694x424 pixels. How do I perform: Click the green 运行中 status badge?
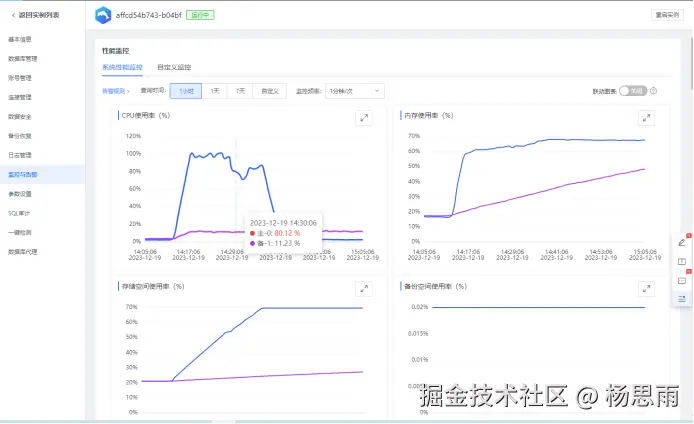[x=200, y=15]
